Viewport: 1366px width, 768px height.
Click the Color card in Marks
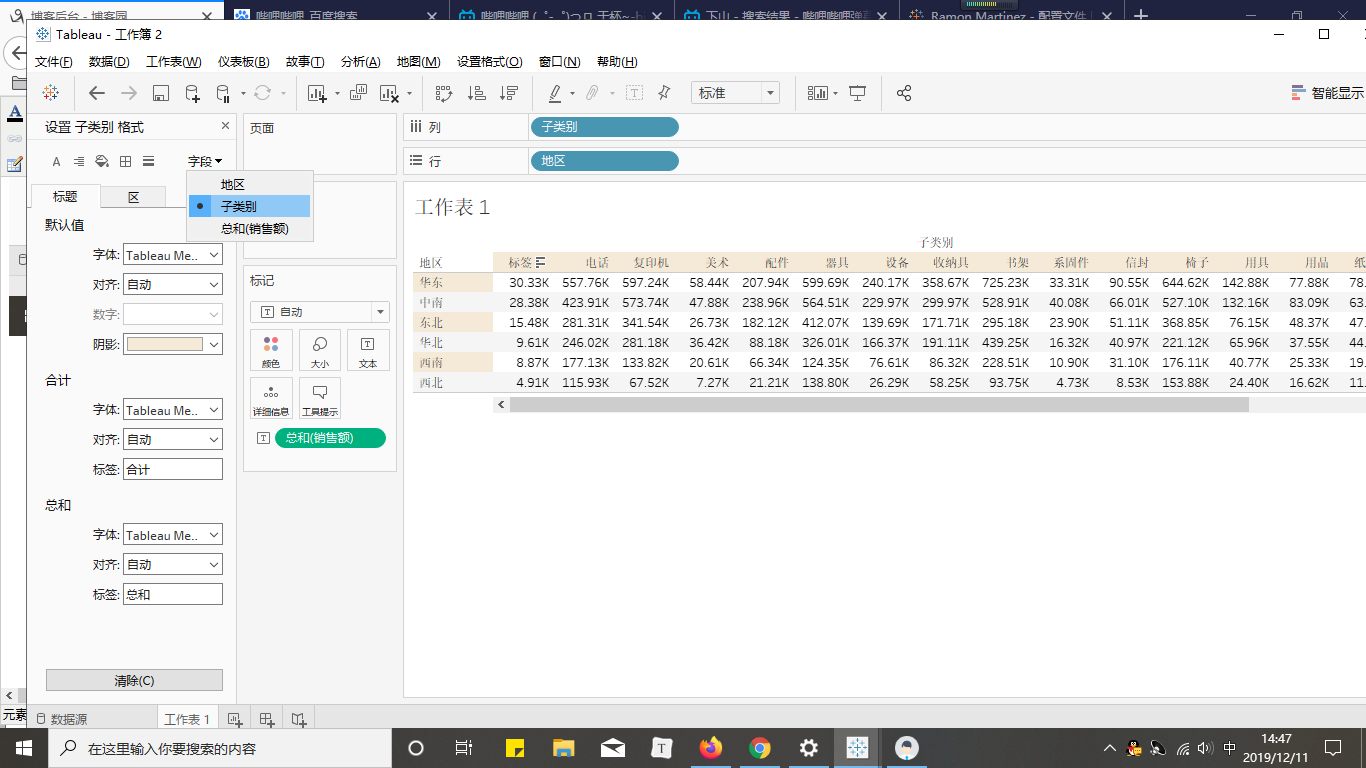pyautogui.click(x=271, y=351)
